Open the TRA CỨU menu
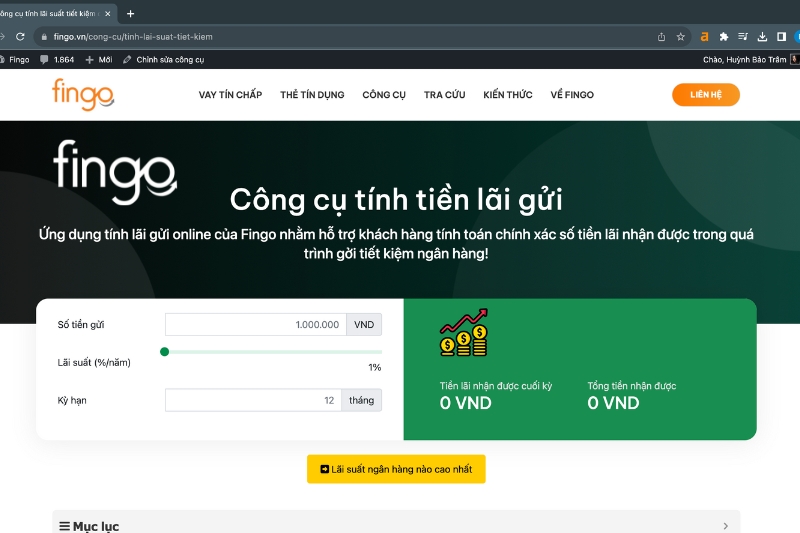Screen dimensions: 800x533 (444, 95)
